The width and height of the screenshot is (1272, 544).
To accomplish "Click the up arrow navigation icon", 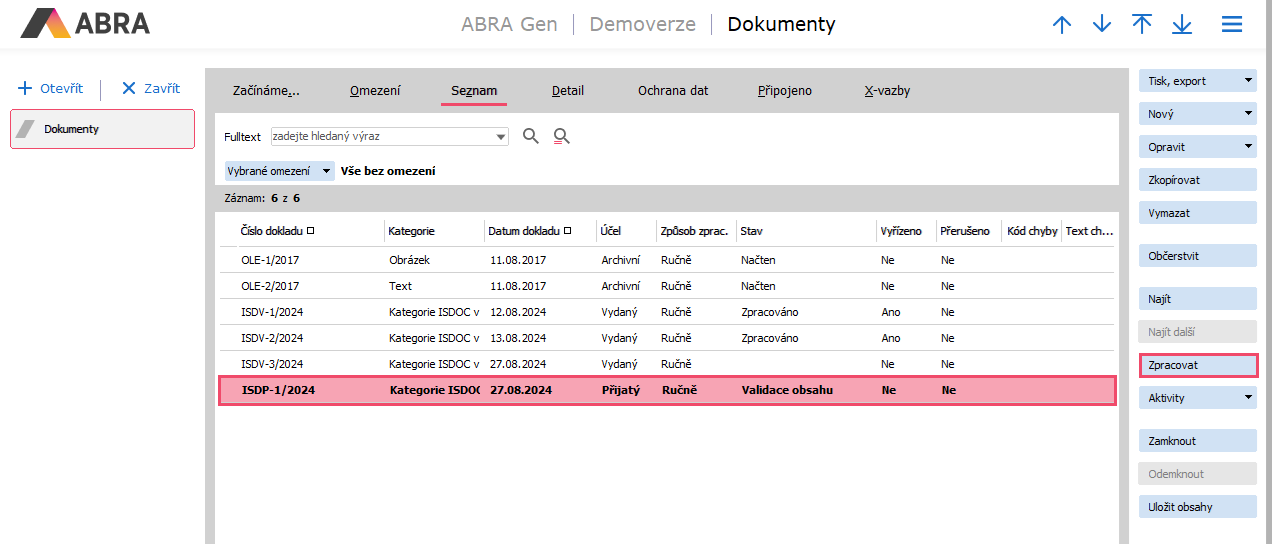I will (1062, 25).
